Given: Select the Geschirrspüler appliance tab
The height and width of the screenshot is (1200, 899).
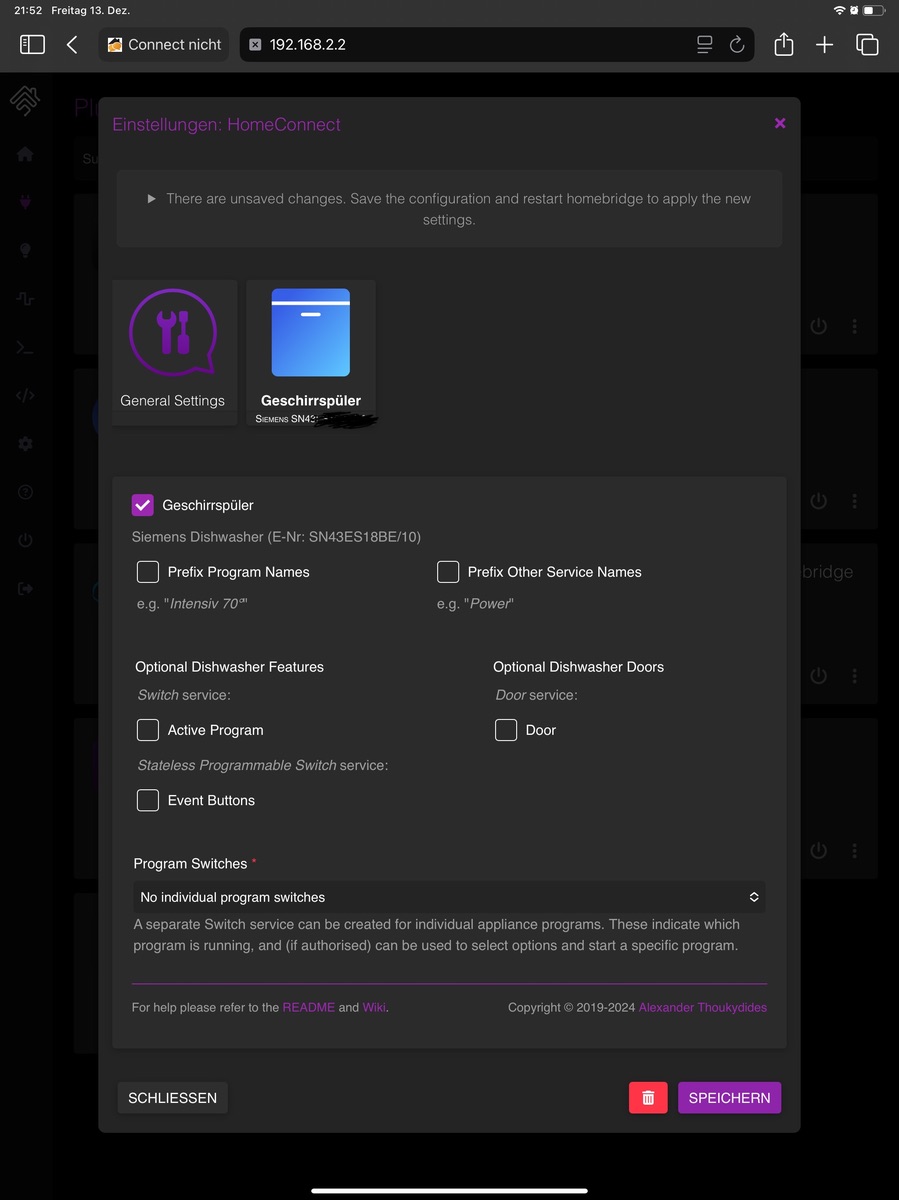Looking at the screenshot, I should coord(311,352).
